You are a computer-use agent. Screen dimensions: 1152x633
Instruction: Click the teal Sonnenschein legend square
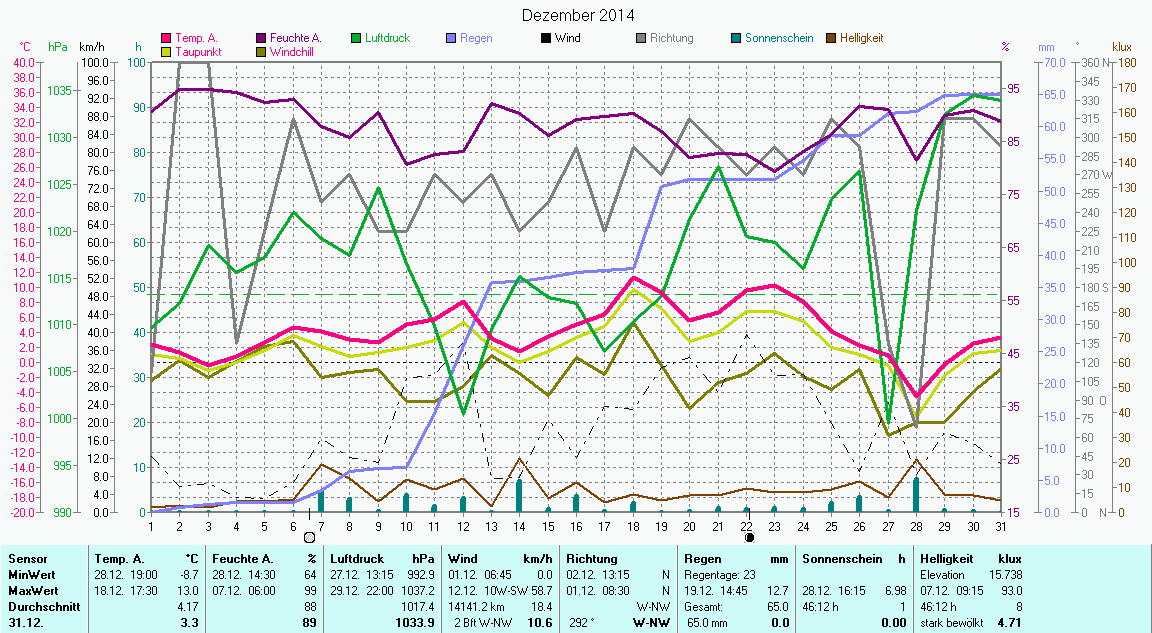[737, 38]
